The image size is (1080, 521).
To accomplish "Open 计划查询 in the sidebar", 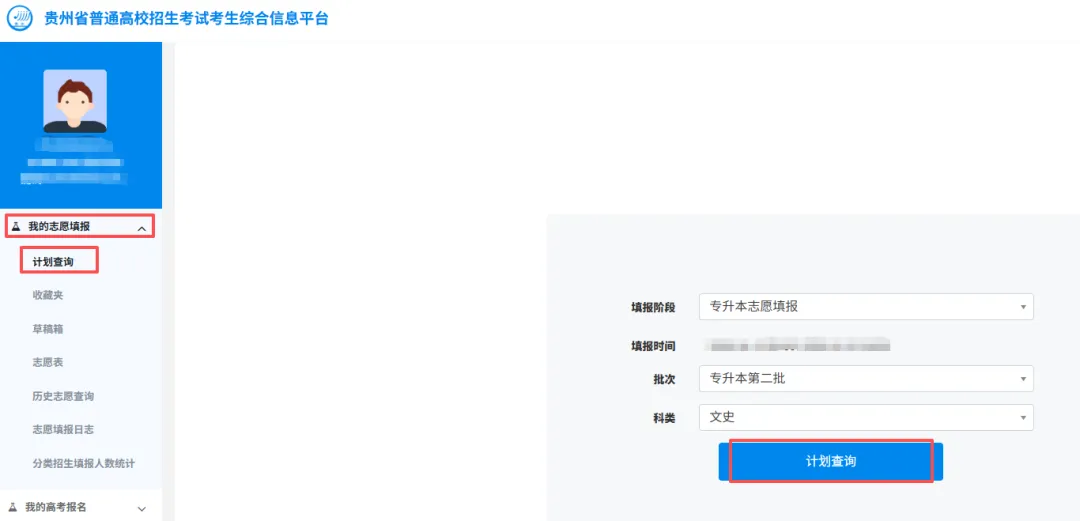I will tap(53, 262).
